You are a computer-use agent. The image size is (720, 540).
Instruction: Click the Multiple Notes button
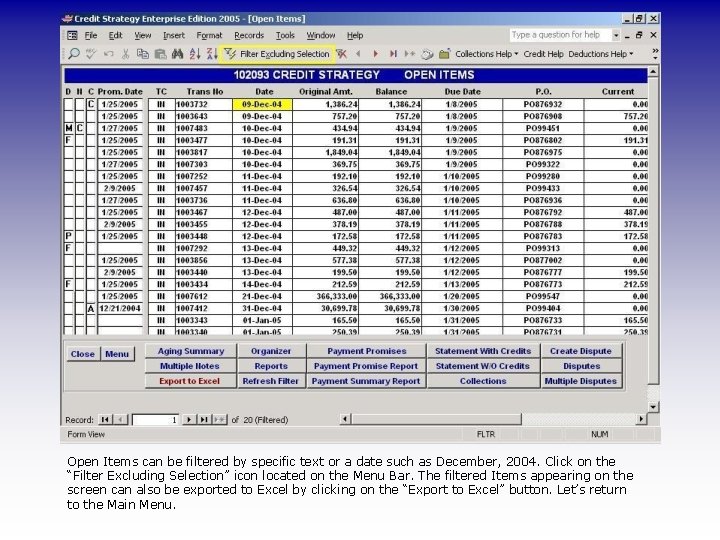190,366
